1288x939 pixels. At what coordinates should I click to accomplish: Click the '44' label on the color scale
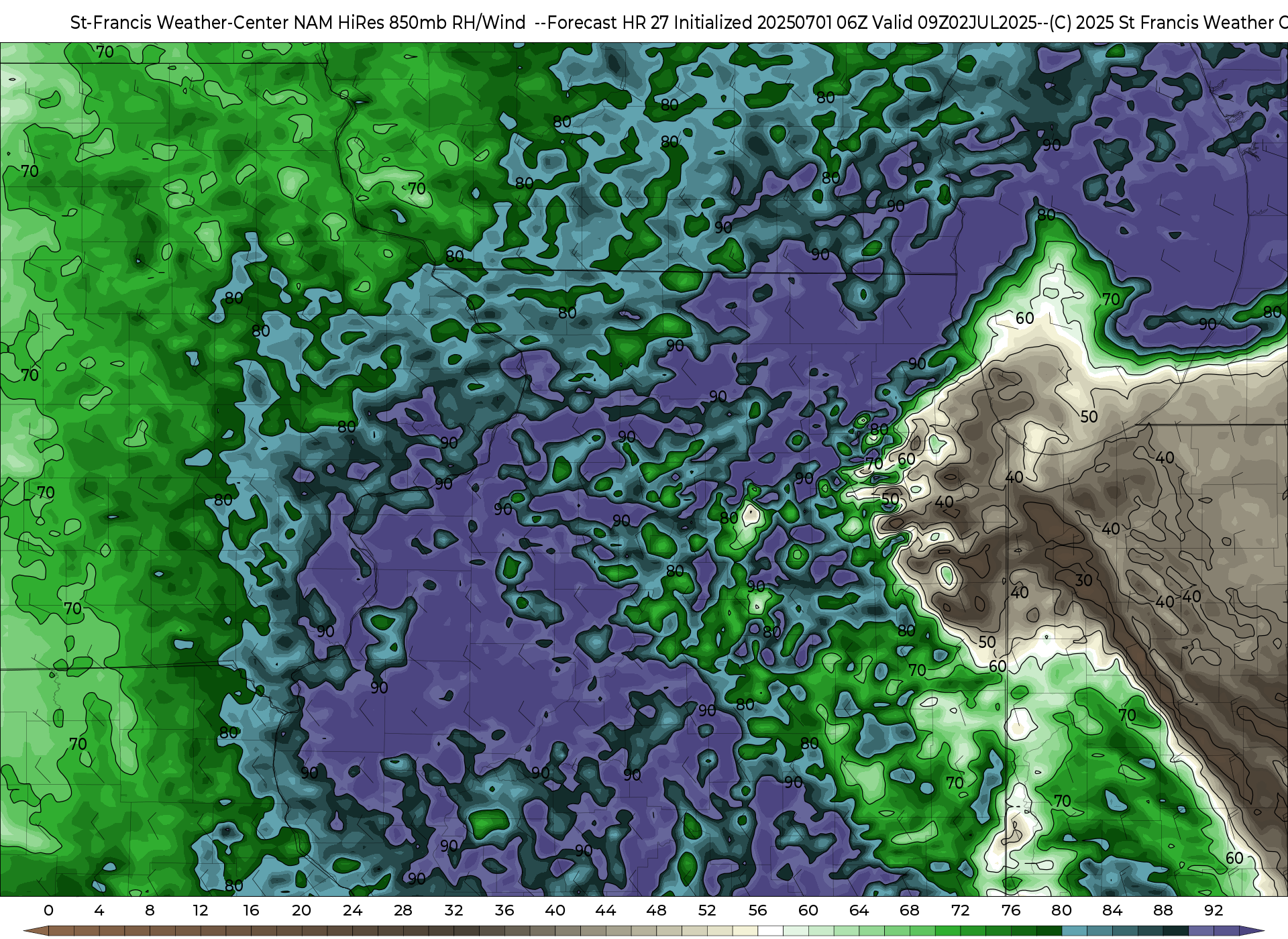point(606,910)
